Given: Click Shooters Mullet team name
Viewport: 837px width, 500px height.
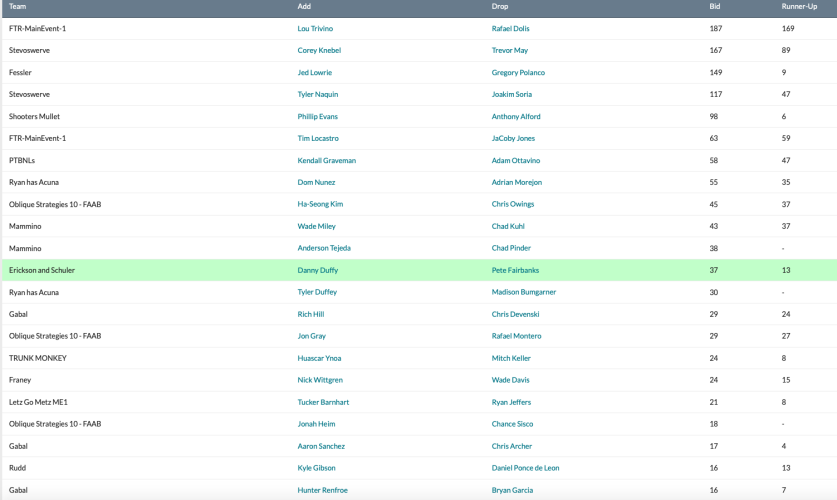Looking at the screenshot, I should click(34, 116).
